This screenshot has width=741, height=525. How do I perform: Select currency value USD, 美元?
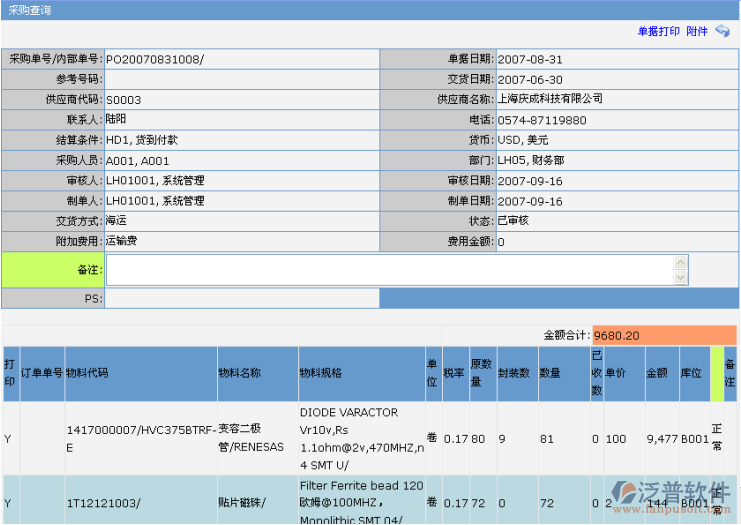click(x=523, y=140)
